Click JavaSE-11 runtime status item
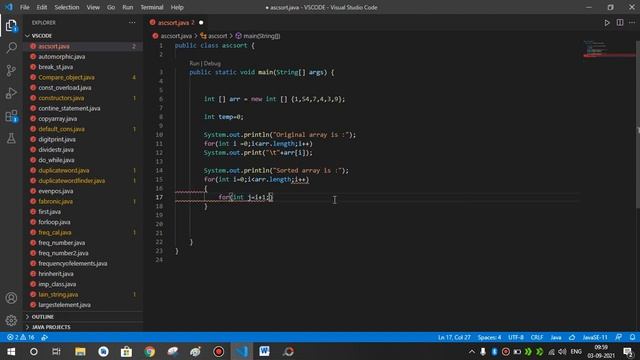This screenshot has height=360, width=640. [x=595, y=337]
